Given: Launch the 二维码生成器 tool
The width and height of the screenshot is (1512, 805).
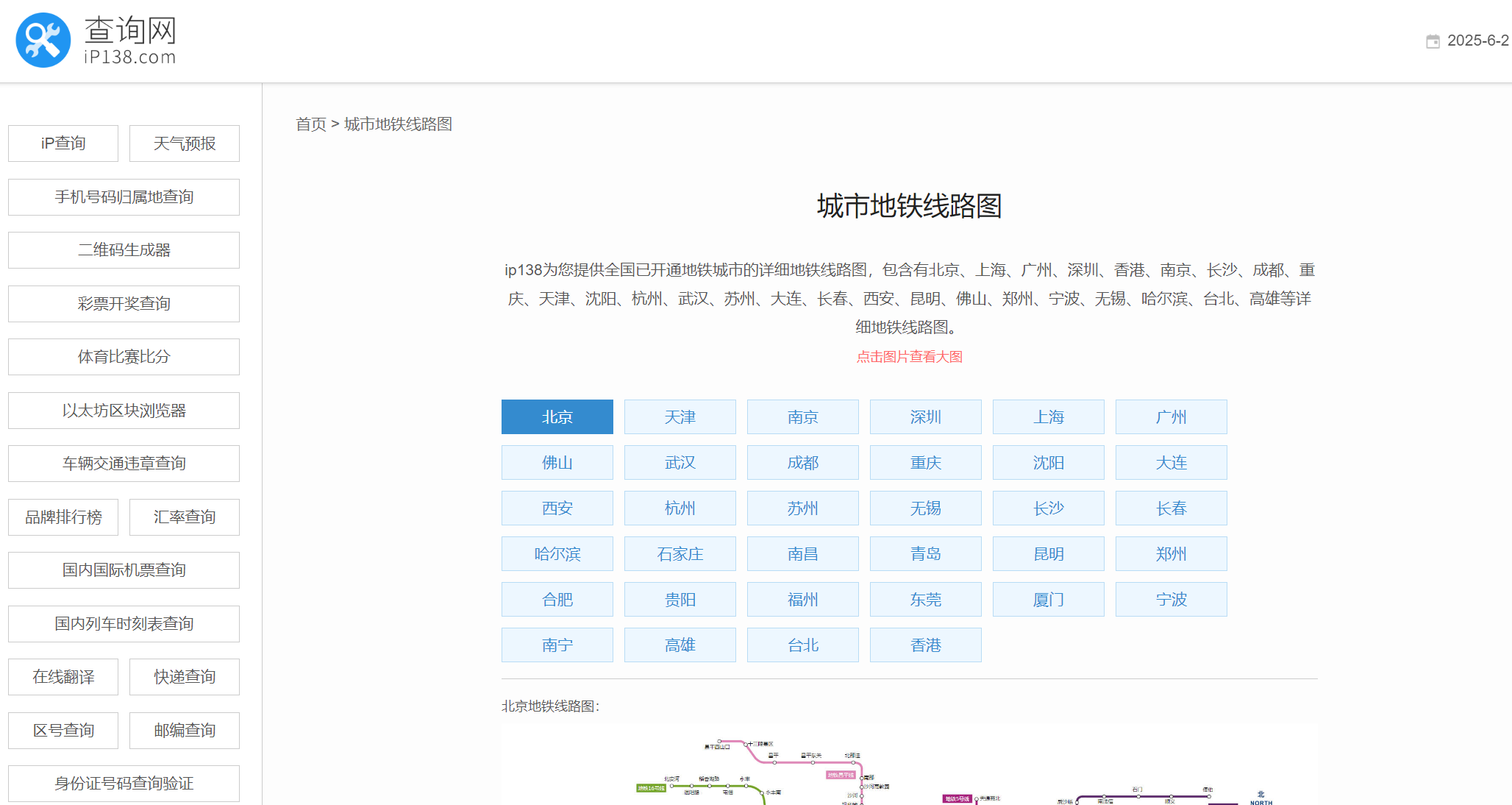Looking at the screenshot, I should pyautogui.click(x=124, y=250).
